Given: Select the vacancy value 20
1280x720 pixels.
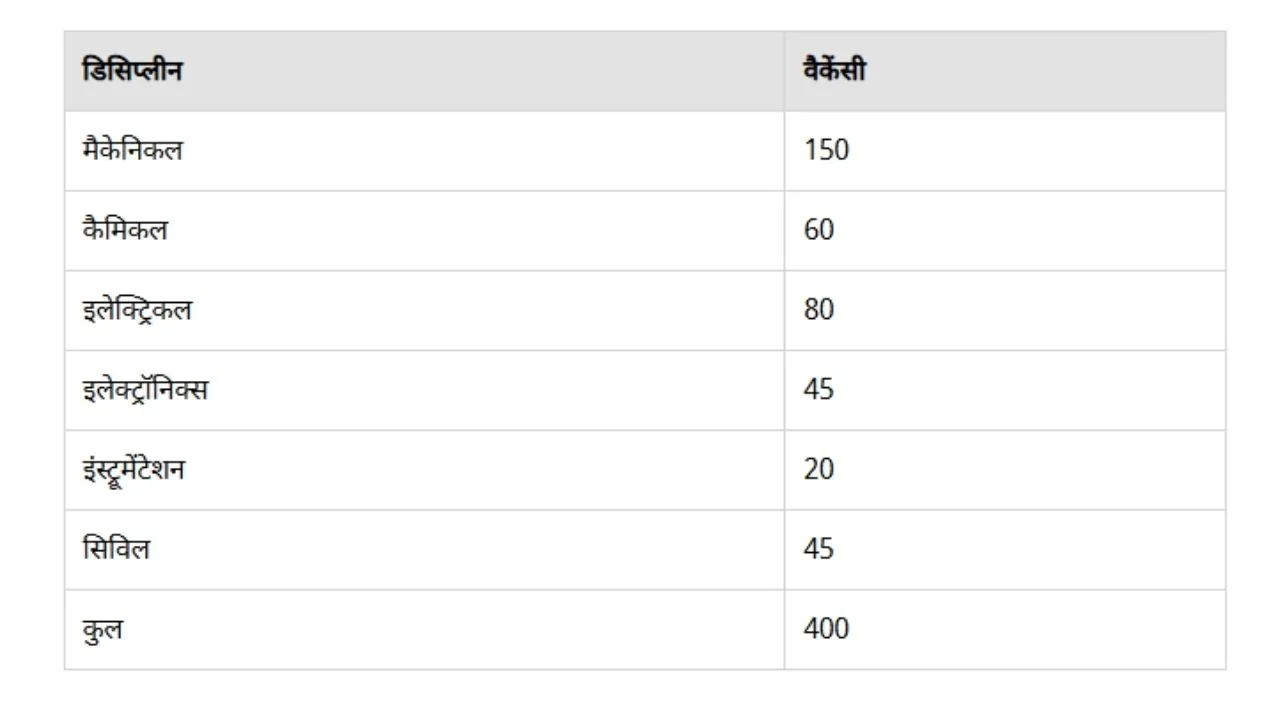Looking at the screenshot, I should [819, 470].
